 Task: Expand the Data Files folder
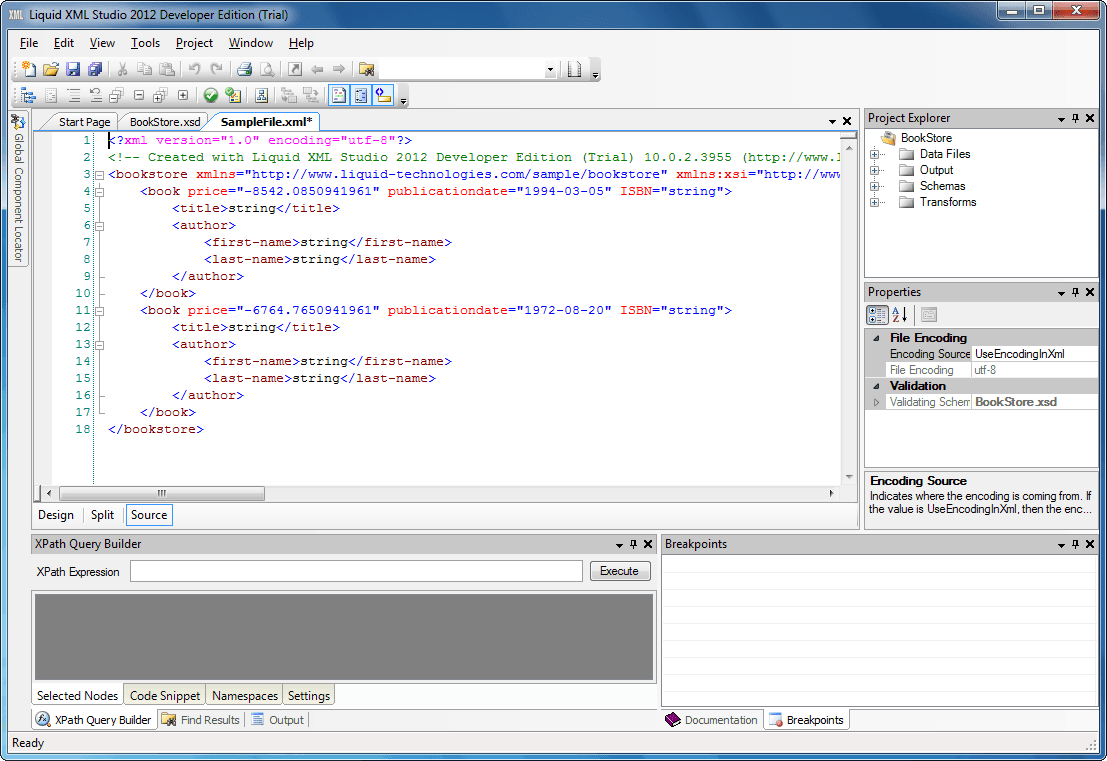tap(874, 155)
